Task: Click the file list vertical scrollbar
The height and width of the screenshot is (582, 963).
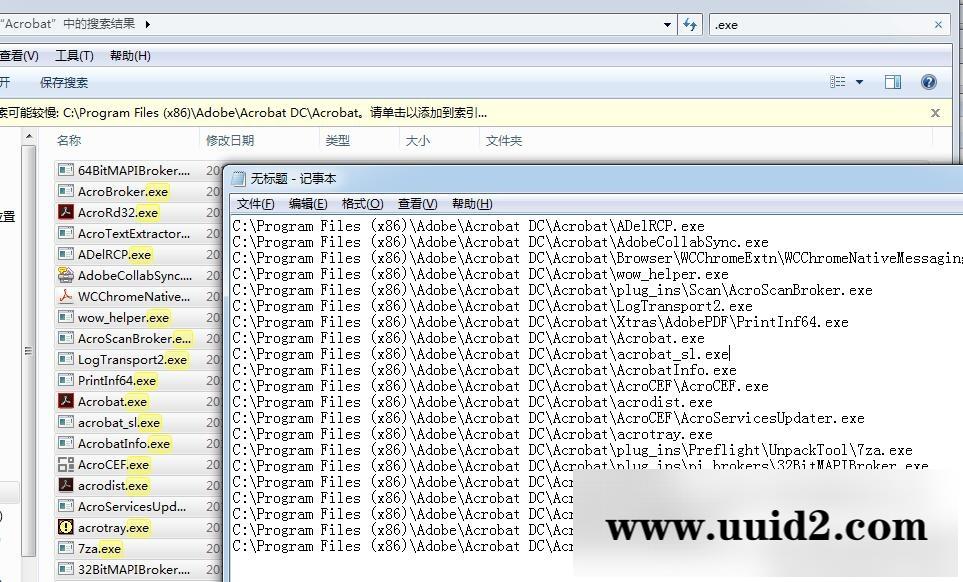Action: (x=31, y=350)
